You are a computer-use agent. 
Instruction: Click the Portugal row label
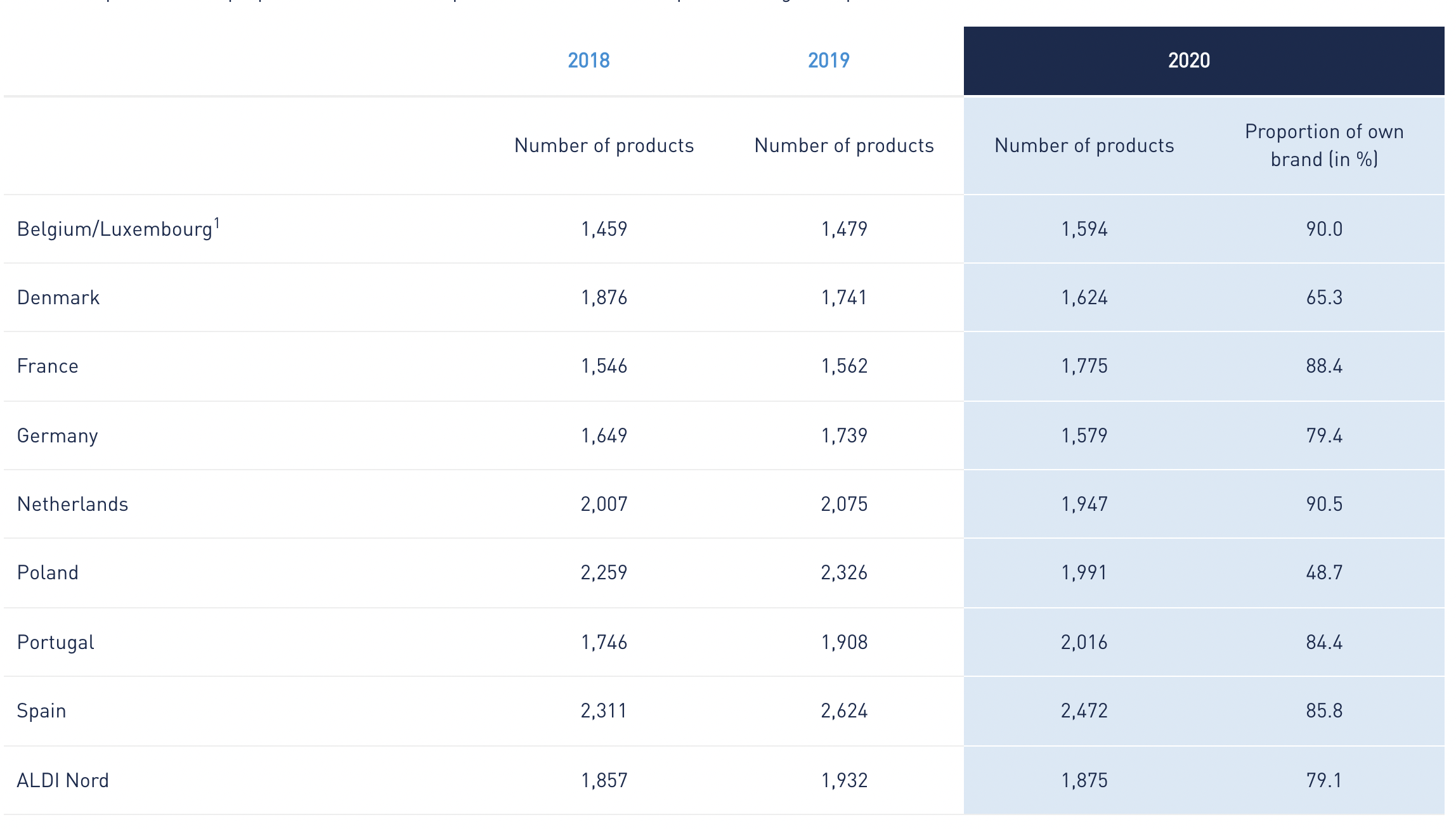point(56,642)
